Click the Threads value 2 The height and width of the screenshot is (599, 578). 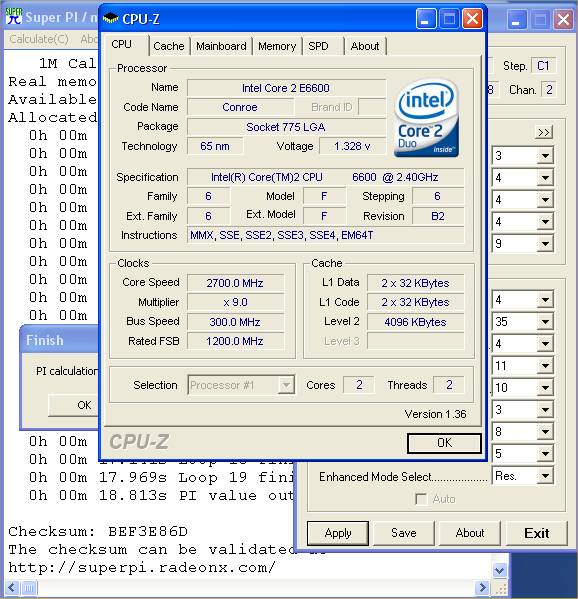tap(449, 385)
